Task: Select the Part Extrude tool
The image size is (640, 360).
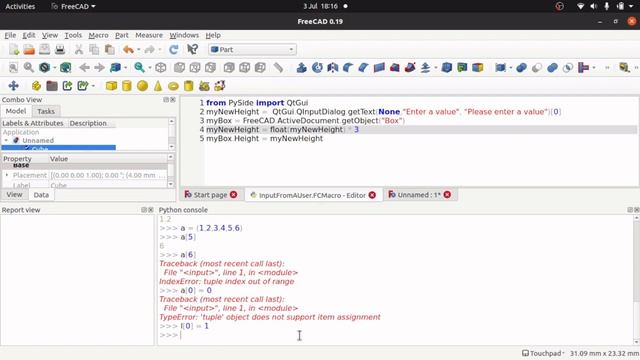Action: pyautogui.click(x=302, y=67)
